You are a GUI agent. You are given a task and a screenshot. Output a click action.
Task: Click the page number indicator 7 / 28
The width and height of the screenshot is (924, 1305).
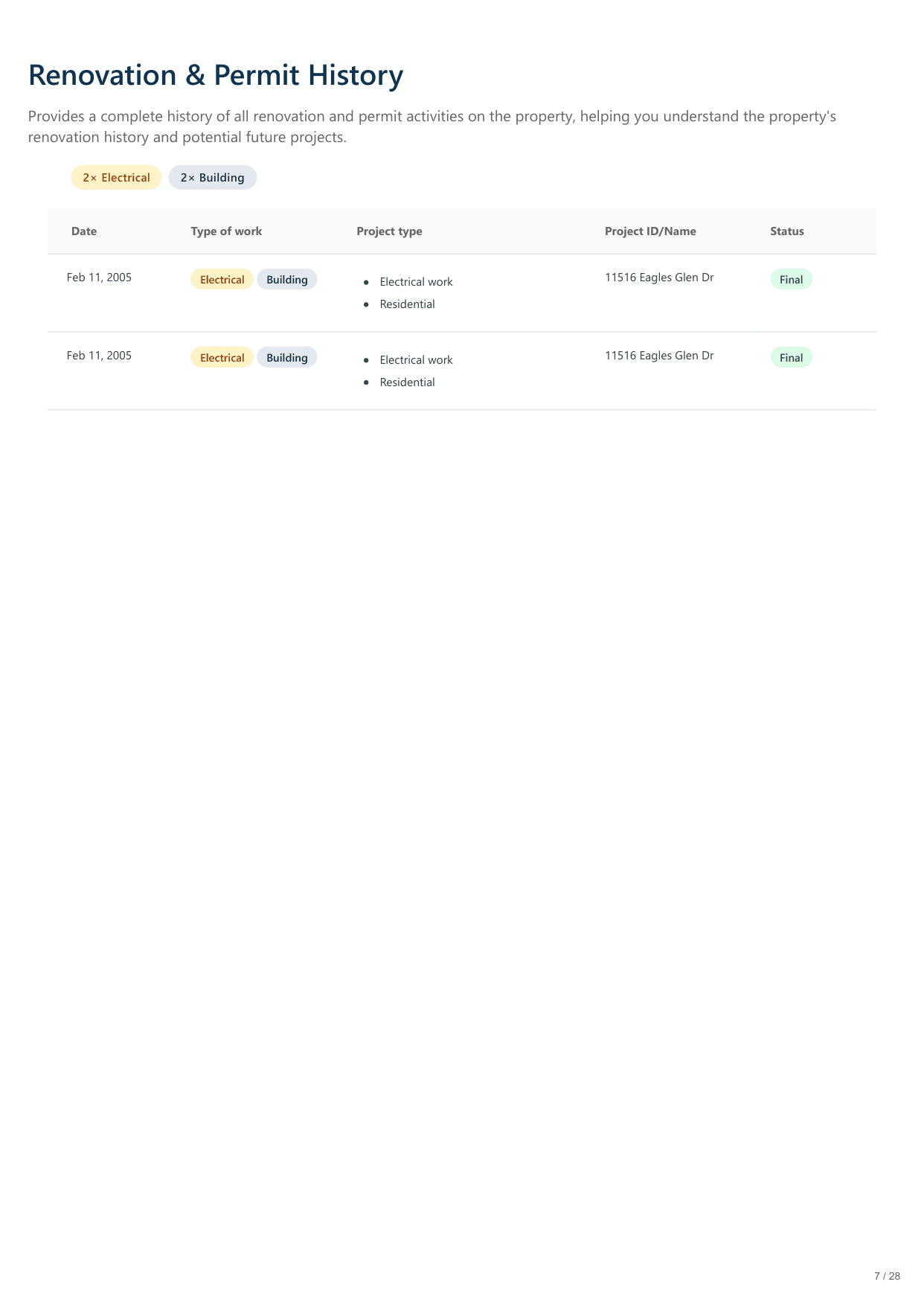887,1276
